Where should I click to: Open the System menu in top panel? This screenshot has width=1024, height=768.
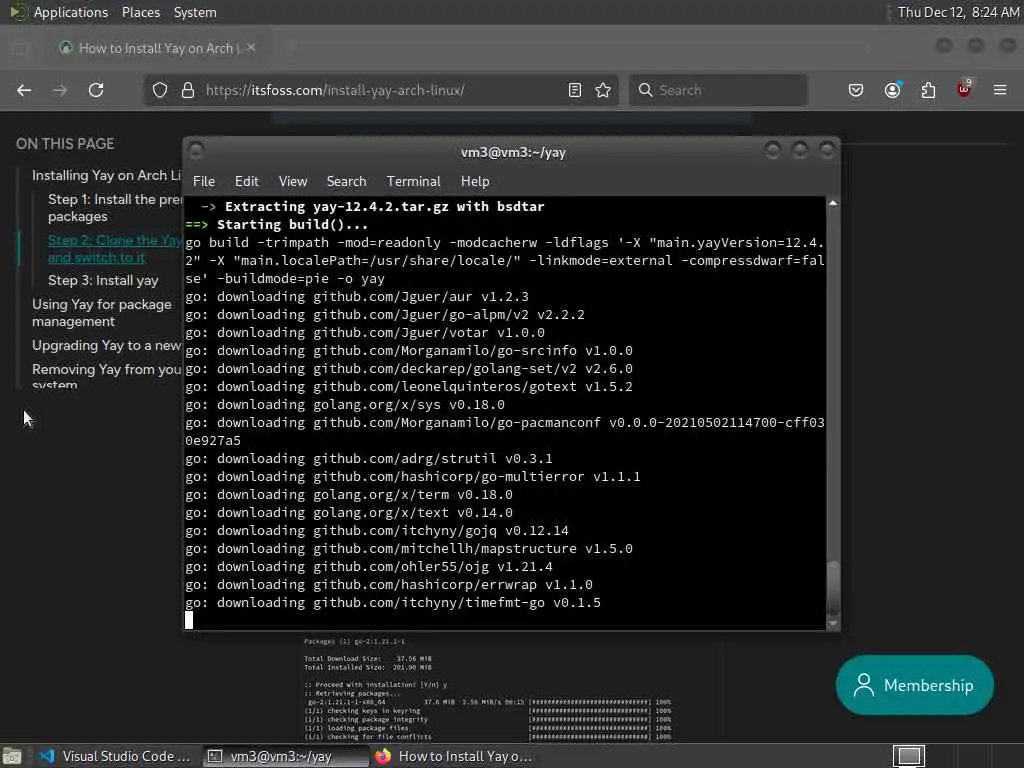coord(195,12)
